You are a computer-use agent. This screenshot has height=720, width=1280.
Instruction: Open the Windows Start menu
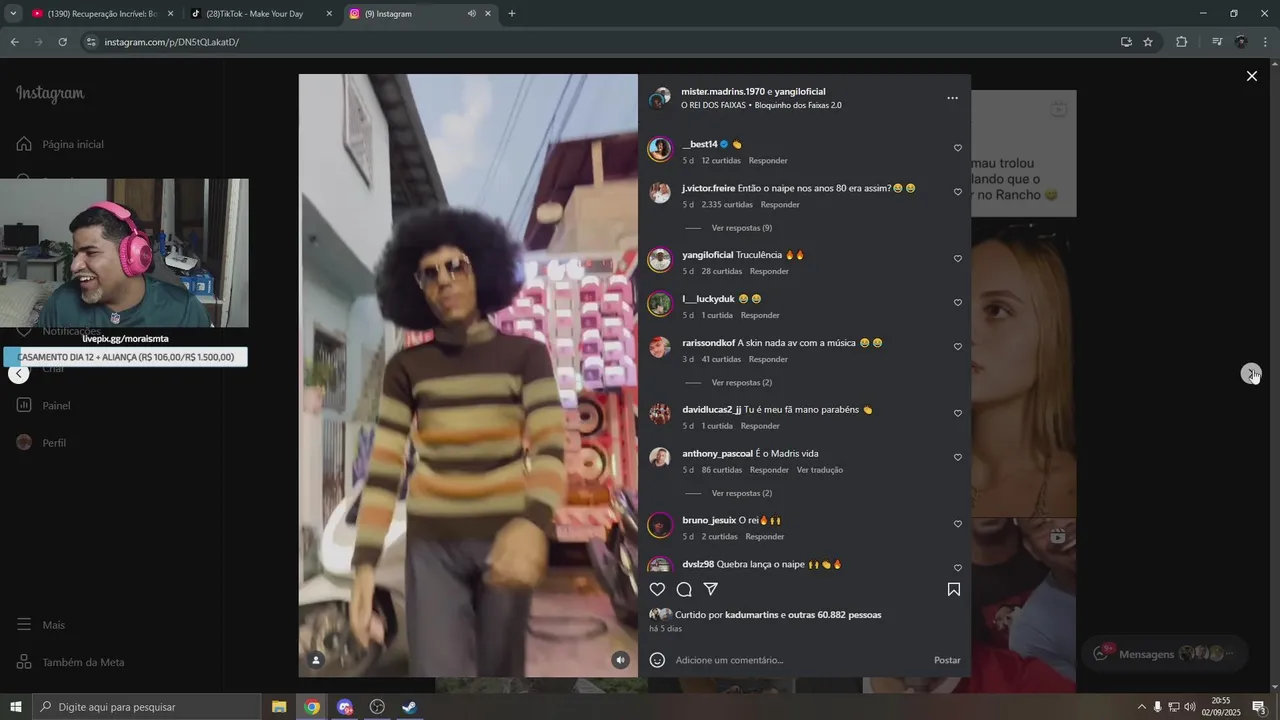tap(16, 707)
